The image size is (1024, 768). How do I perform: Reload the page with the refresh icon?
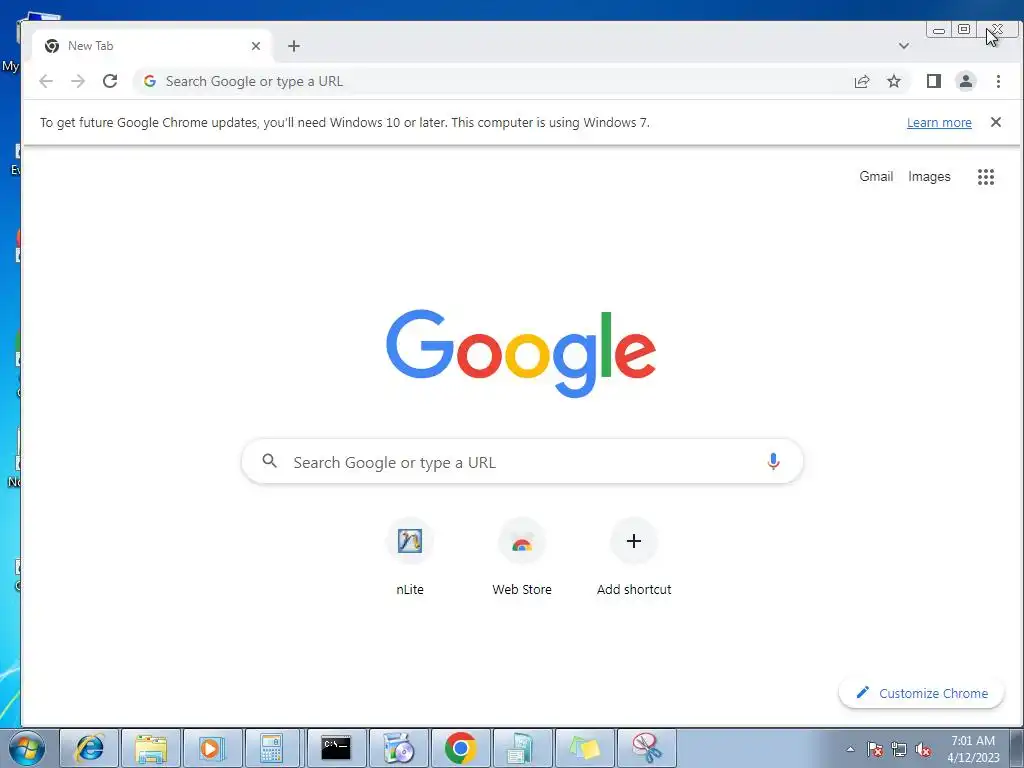coord(110,81)
